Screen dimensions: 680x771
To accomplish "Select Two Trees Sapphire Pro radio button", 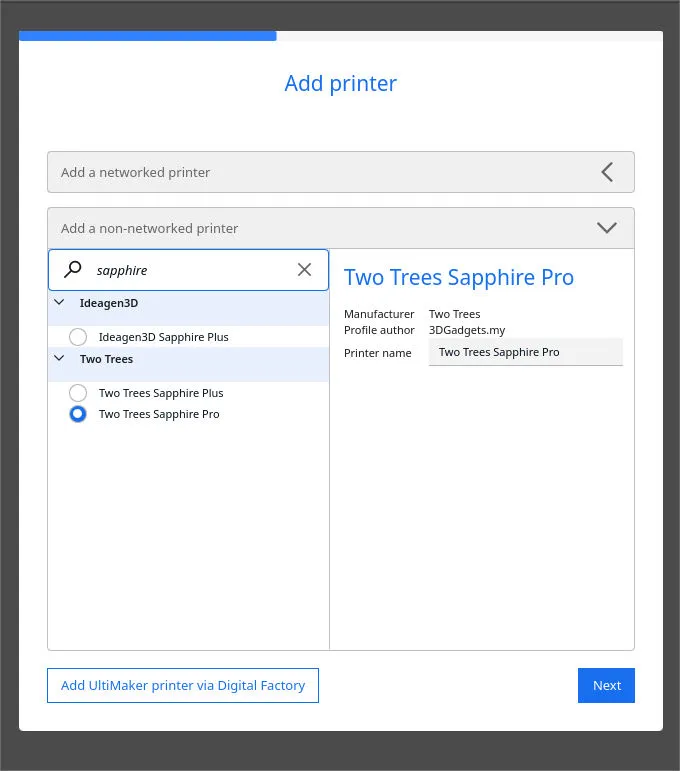I will point(78,414).
